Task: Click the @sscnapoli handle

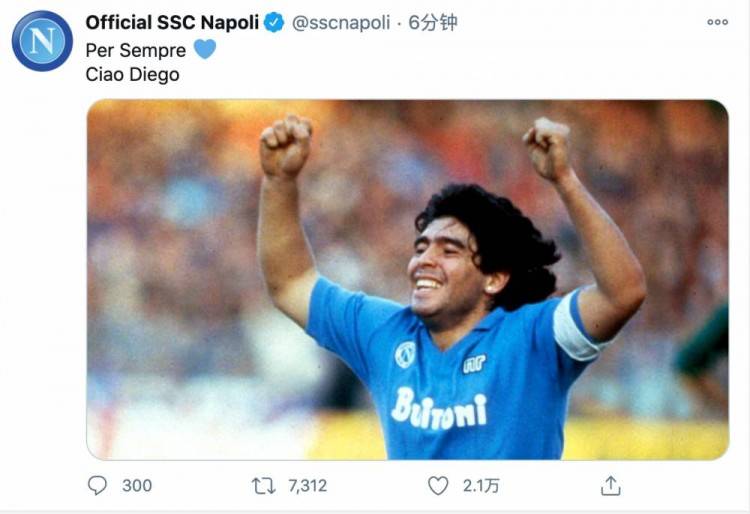Action: tap(341, 22)
